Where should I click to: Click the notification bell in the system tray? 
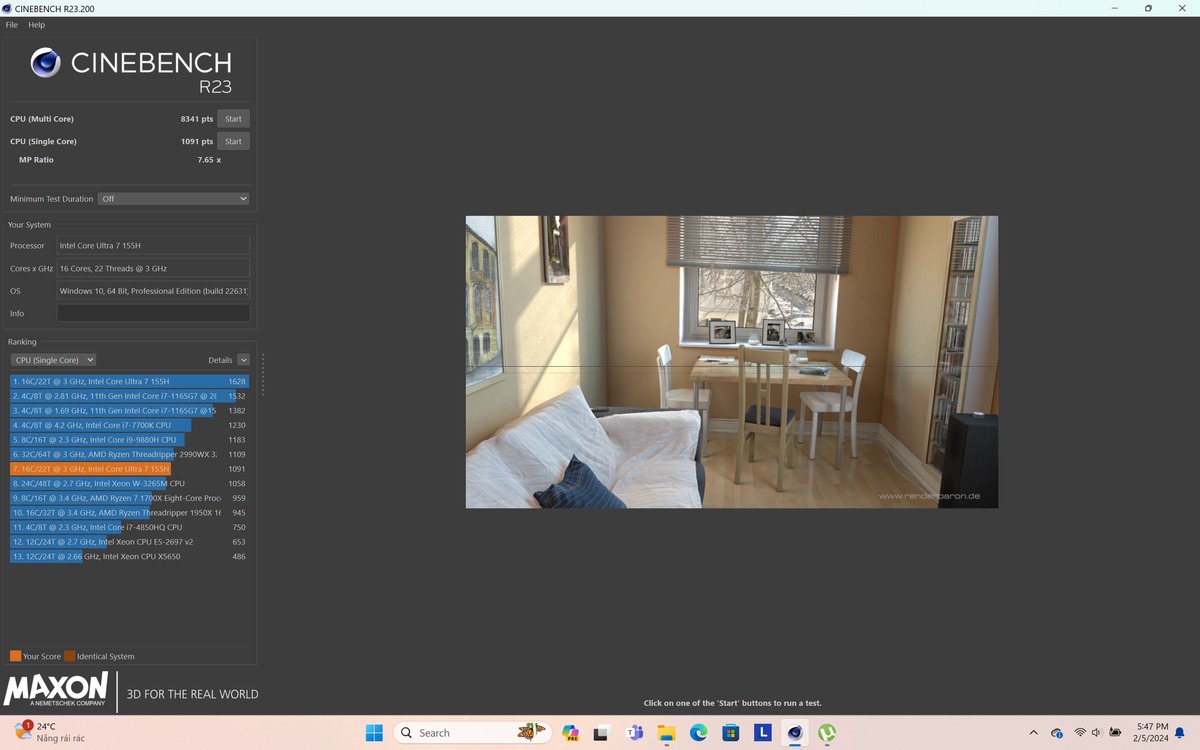coord(1180,733)
